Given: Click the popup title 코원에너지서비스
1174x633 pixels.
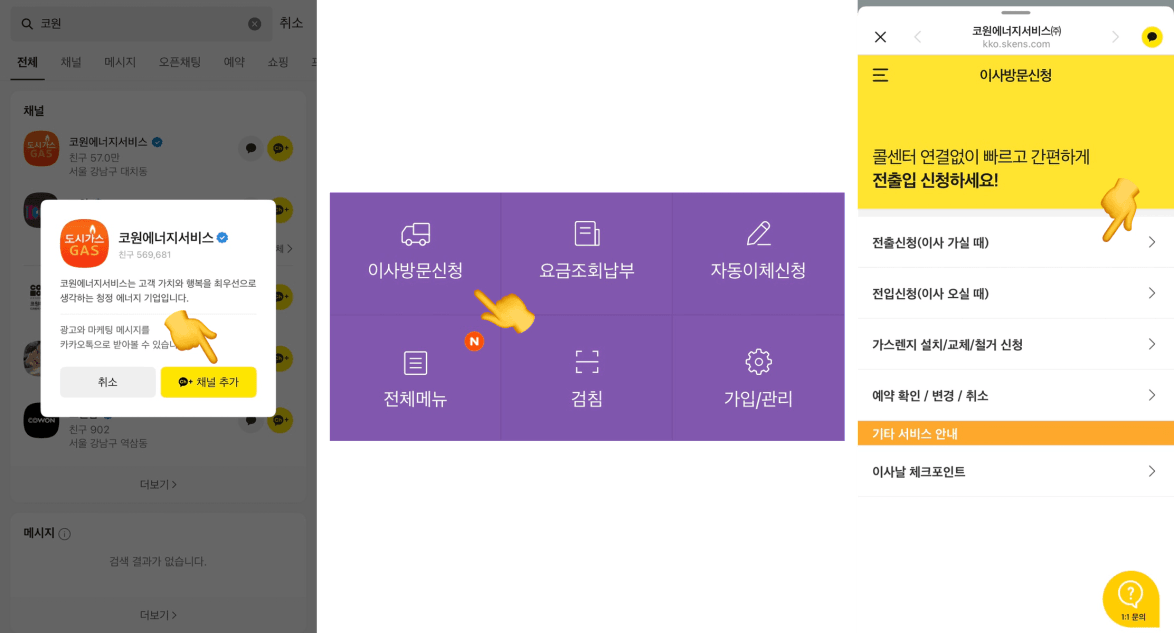Looking at the screenshot, I should pos(166,237).
